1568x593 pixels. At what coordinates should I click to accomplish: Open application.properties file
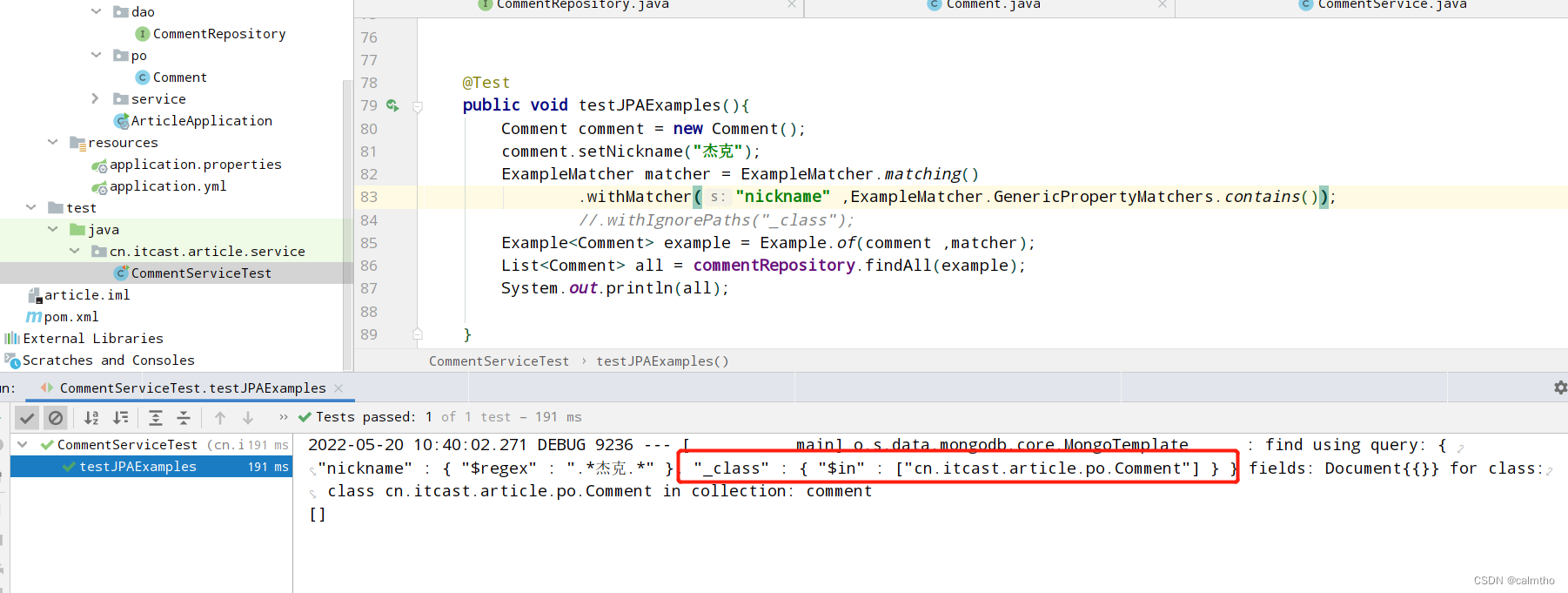(x=187, y=165)
